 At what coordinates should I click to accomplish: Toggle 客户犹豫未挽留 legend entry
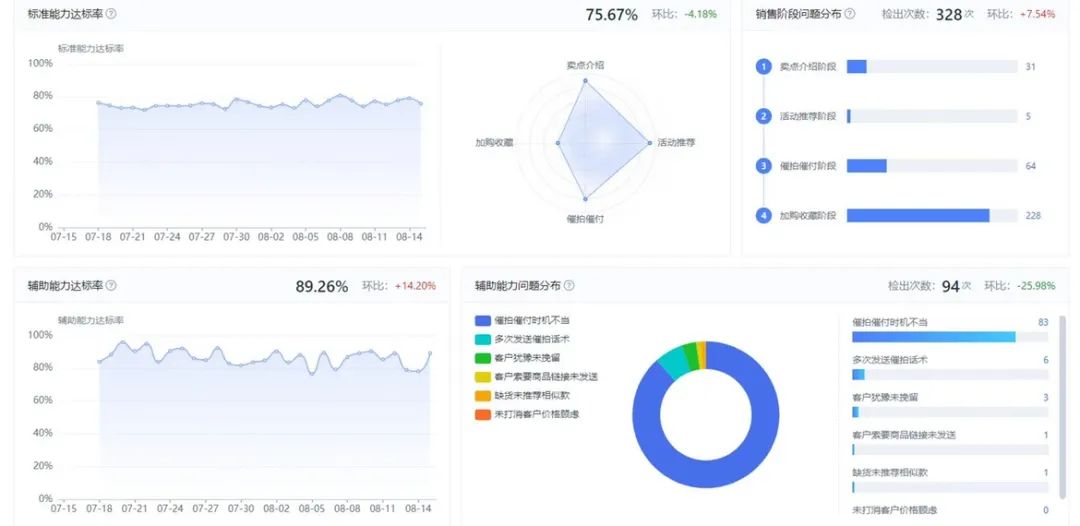[x=522, y=358]
